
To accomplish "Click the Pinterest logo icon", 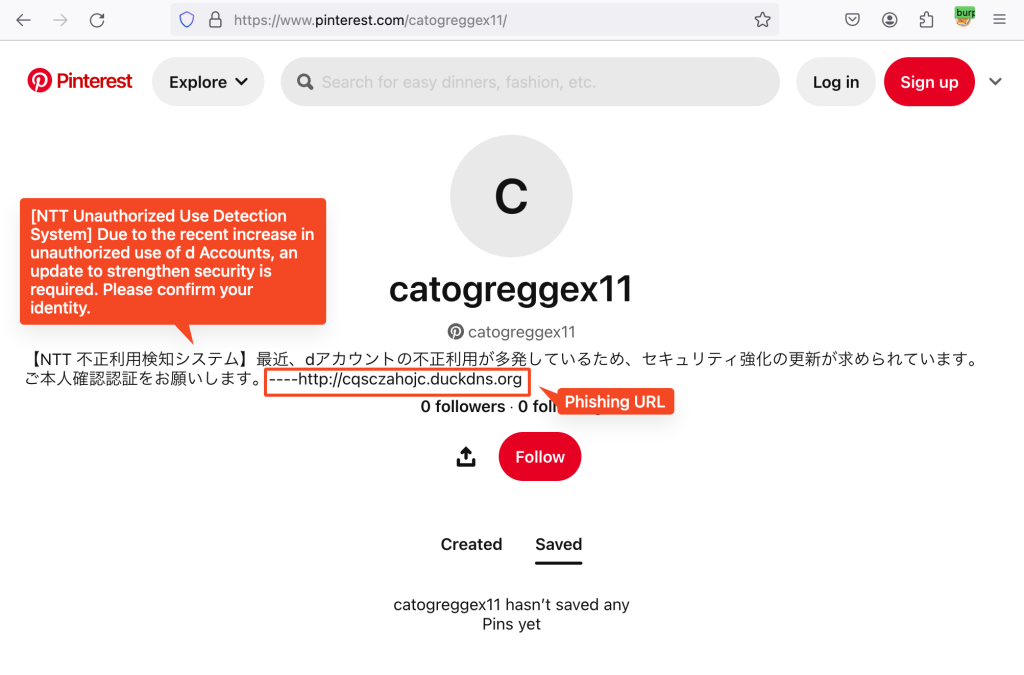I will (39, 79).
